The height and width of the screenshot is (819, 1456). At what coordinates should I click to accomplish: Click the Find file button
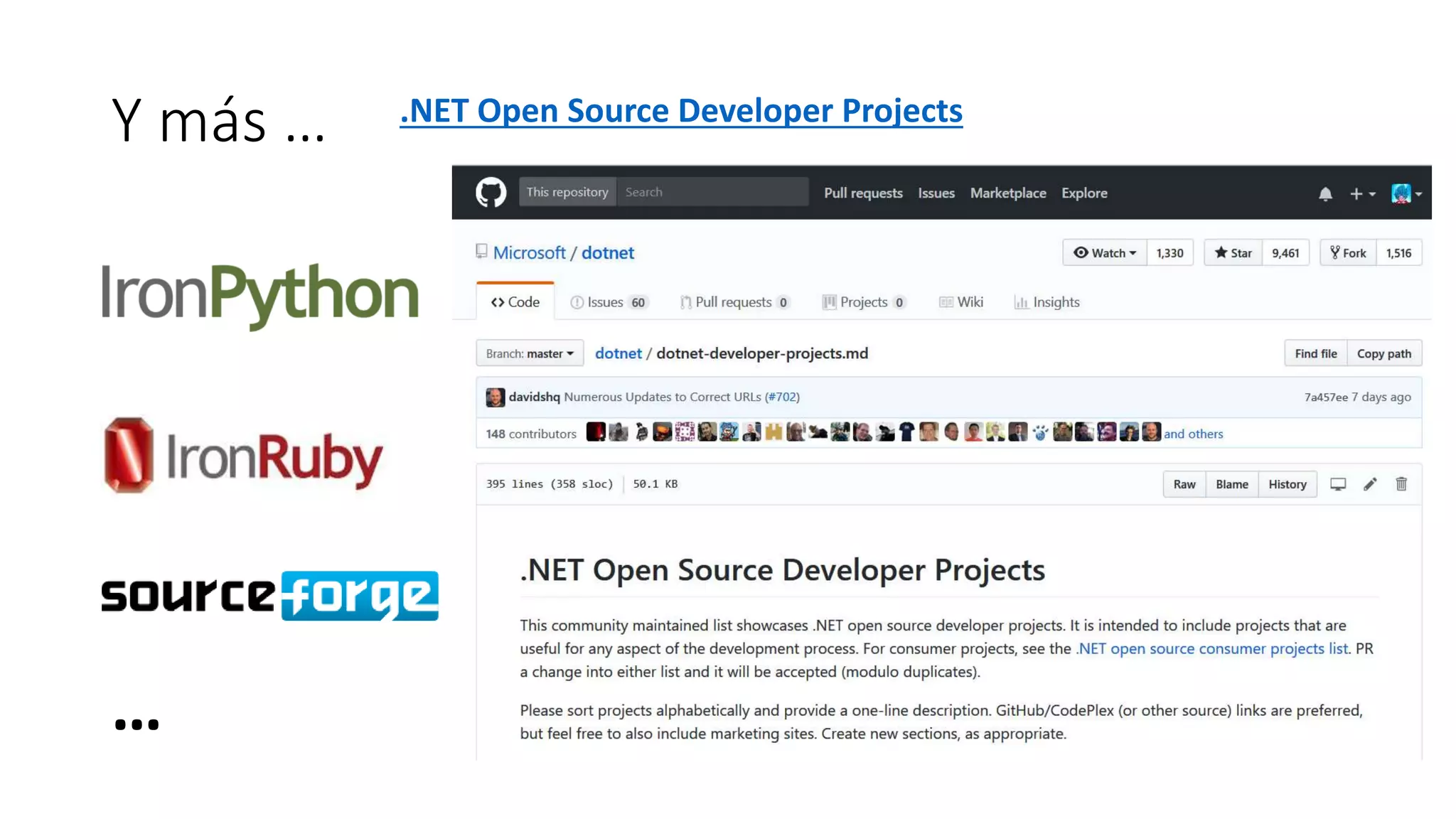pyautogui.click(x=1316, y=353)
